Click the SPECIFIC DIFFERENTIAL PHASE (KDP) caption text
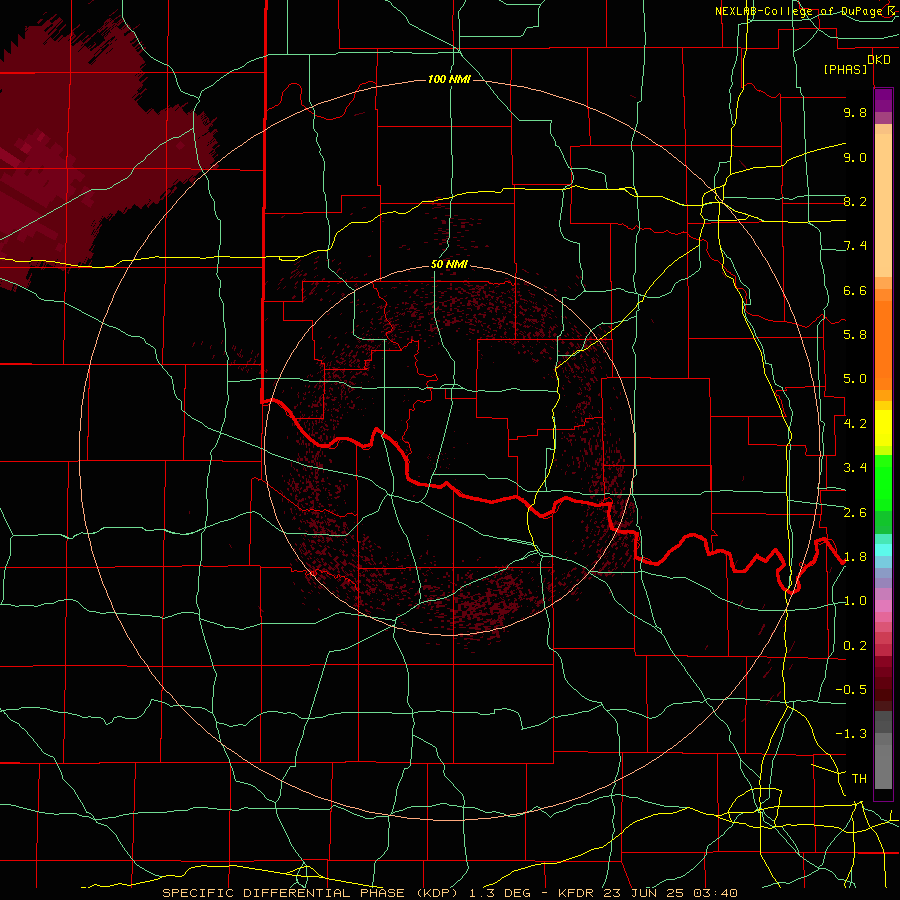Viewport: 900px width, 900px height. (x=310, y=893)
